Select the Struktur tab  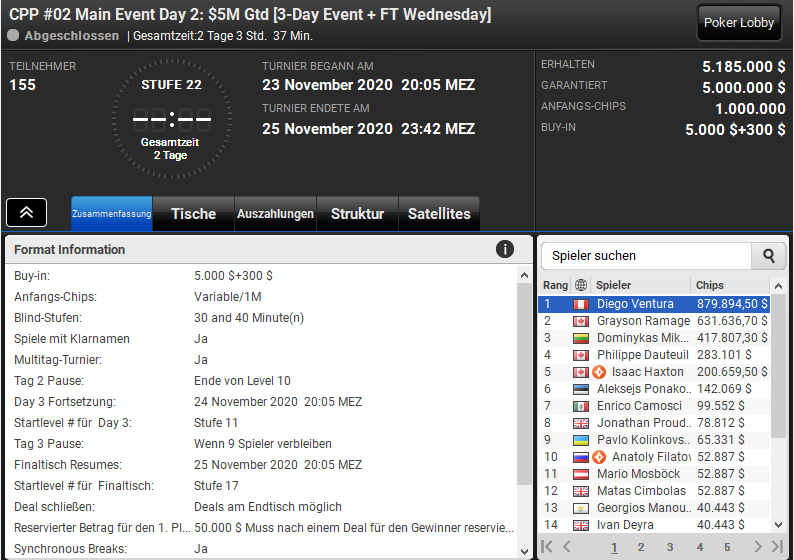357,214
